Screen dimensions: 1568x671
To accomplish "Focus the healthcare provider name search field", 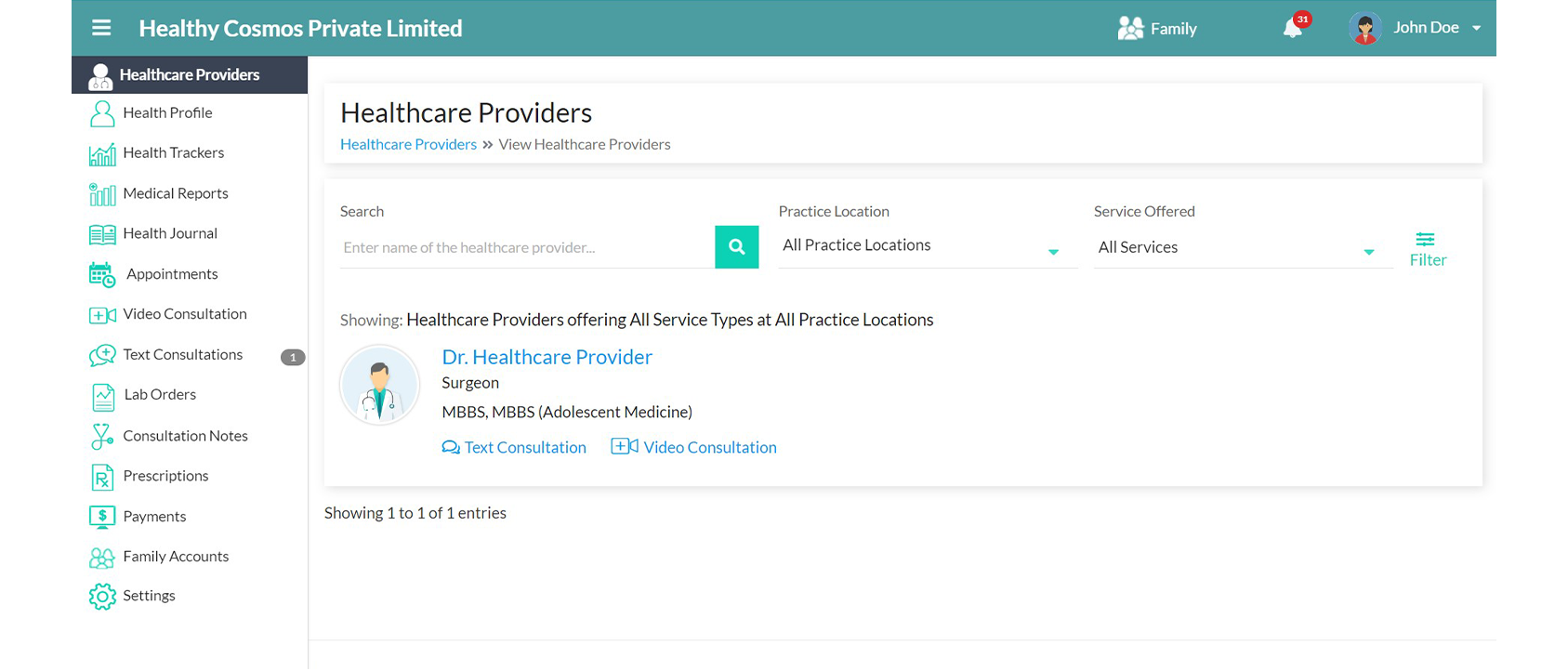I will pos(526,247).
